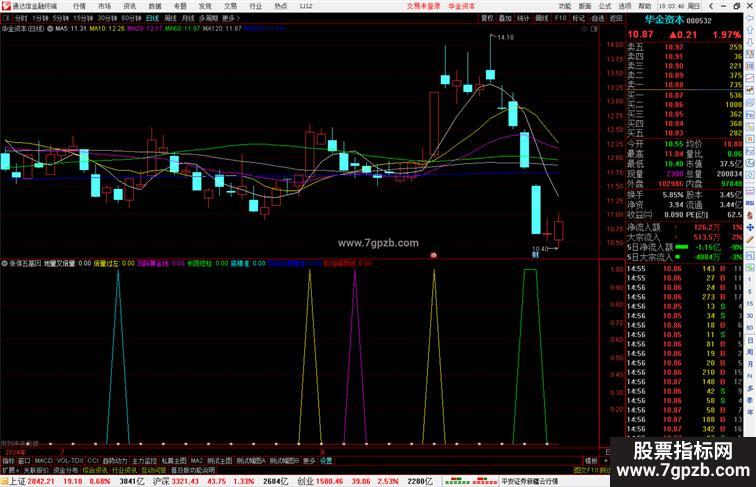Click the yellow icon before 上证 in status bar
Screen dimensions: 756x487
[x=4, y=481]
